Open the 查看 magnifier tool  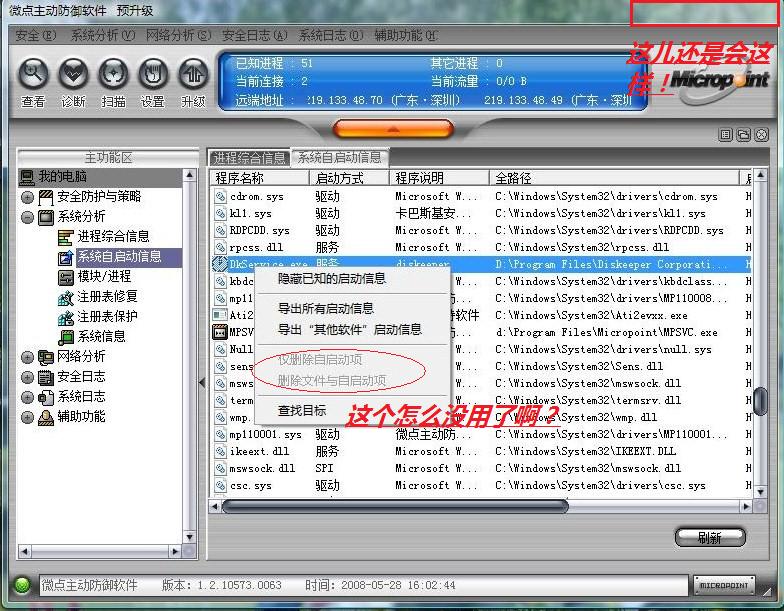[33, 74]
